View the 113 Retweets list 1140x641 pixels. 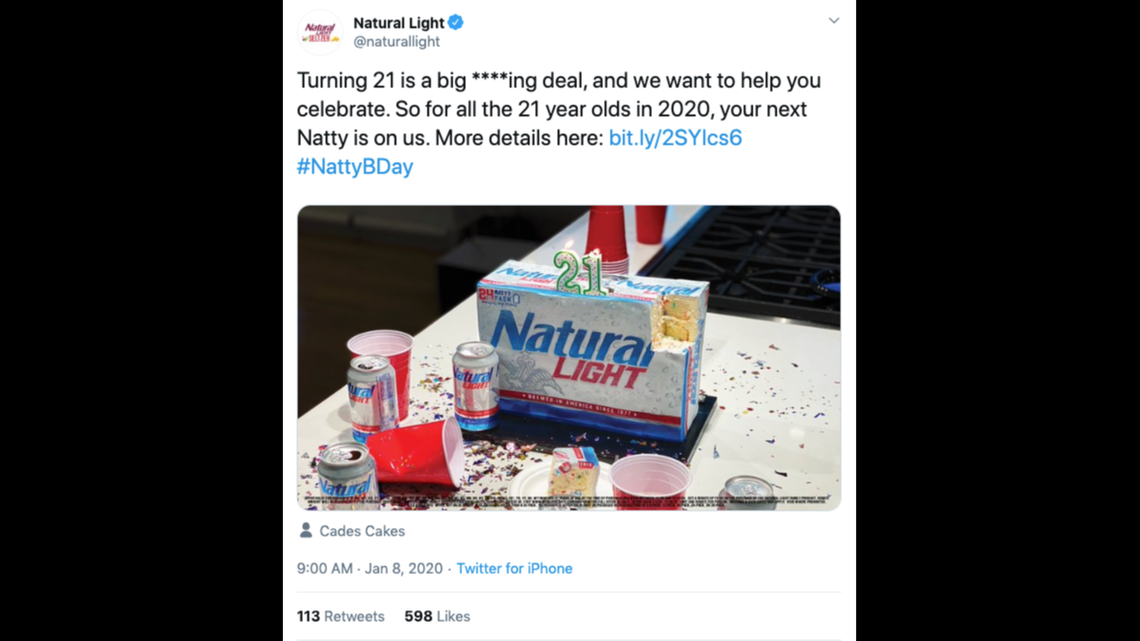tap(340, 617)
